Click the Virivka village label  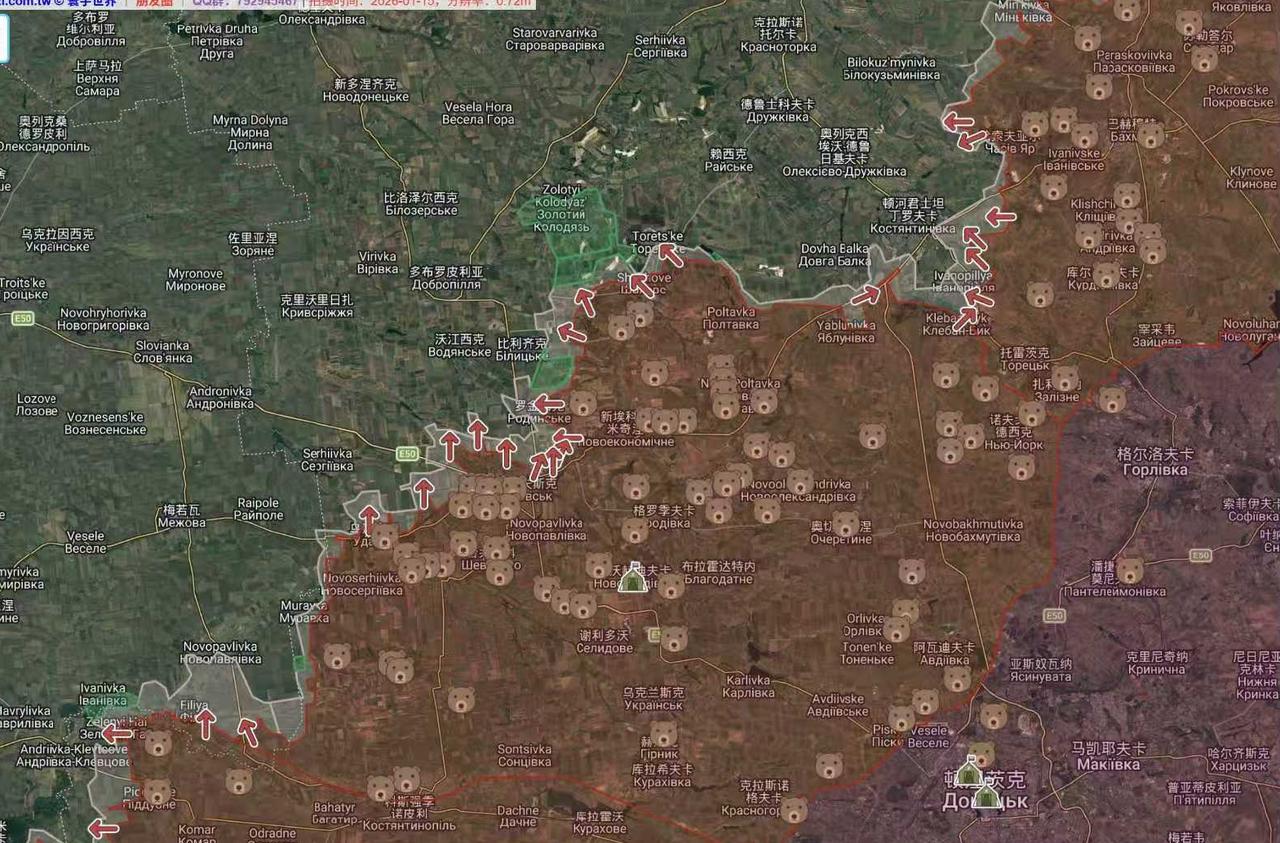(377, 262)
